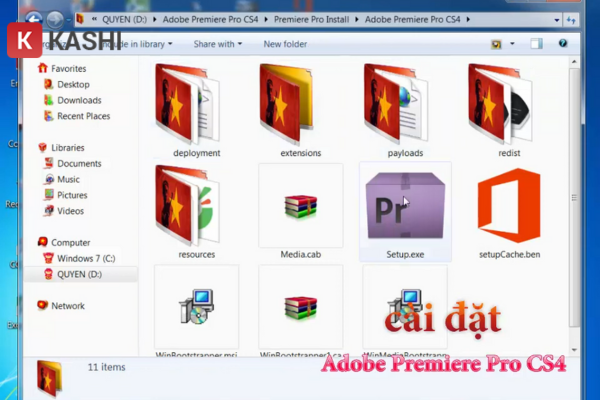The width and height of the screenshot is (600, 400).
Task: Click the Desktop icon in sidebar
Action: click(x=48, y=84)
